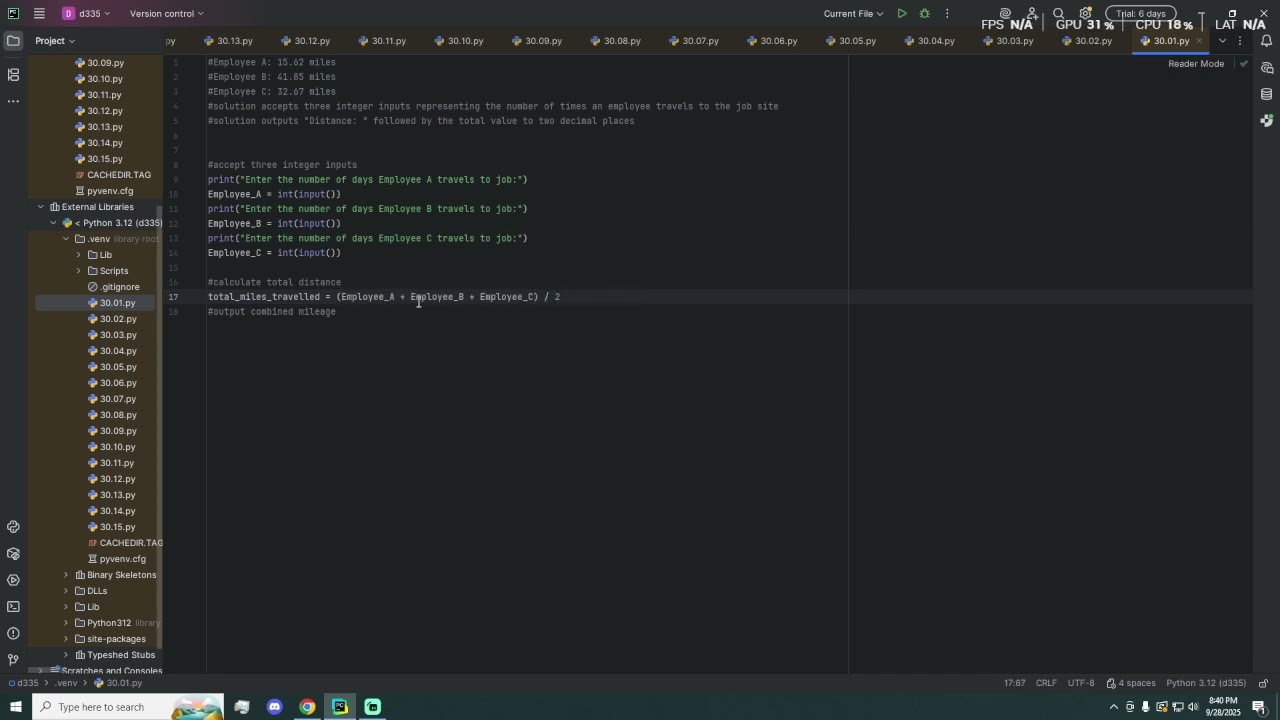Image resolution: width=1280 pixels, height=720 pixels.
Task: Click the inspections green checkmark widget
Action: (x=1243, y=64)
